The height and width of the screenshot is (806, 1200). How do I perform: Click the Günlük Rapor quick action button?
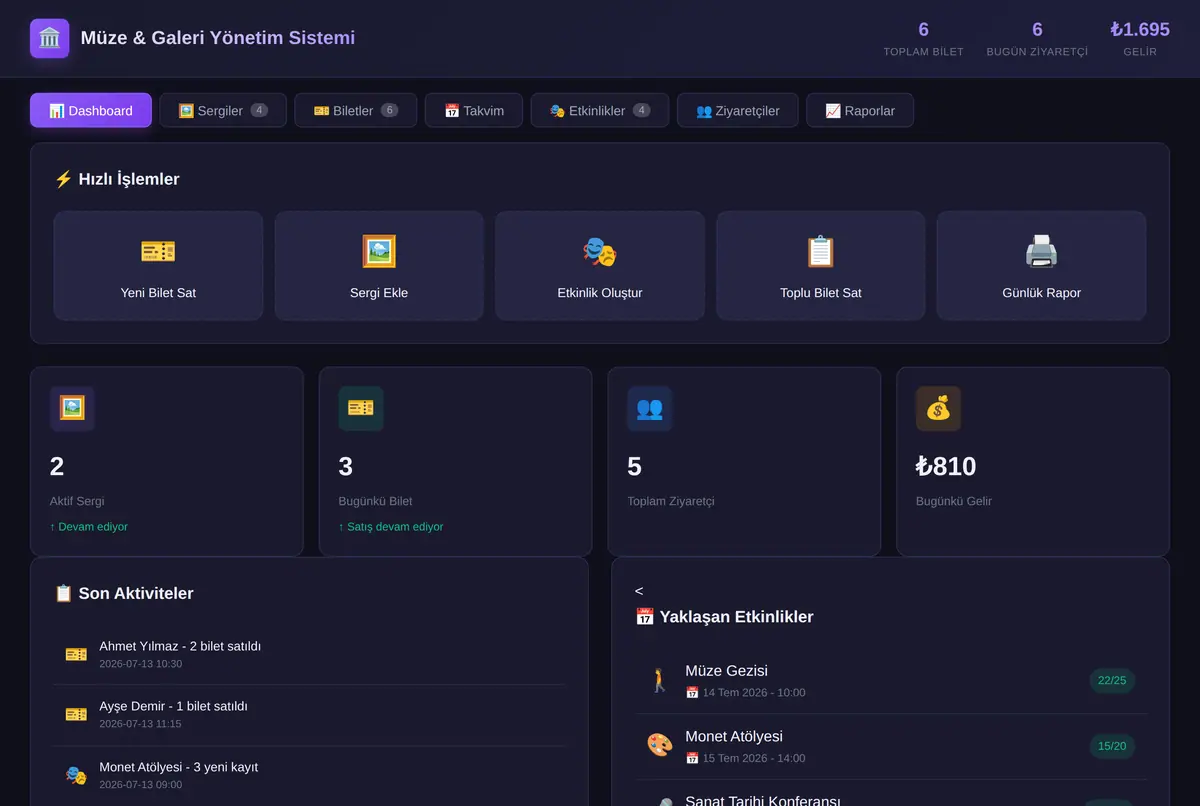coord(1041,266)
